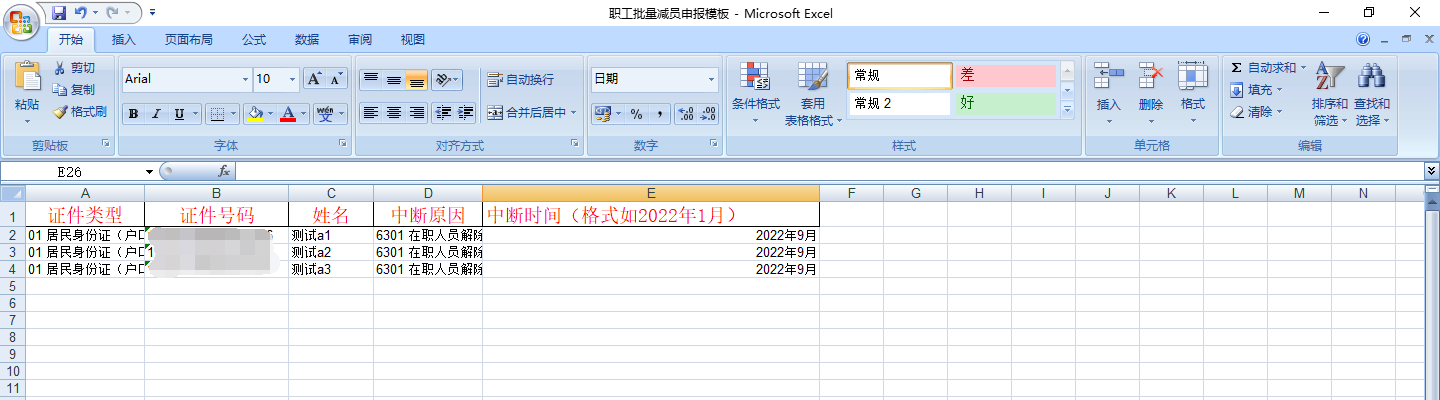This screenshot has height=400, width=1440.
Task: Click the Format Painter (格式刷) brush icon
Action: tap(60, 112)
